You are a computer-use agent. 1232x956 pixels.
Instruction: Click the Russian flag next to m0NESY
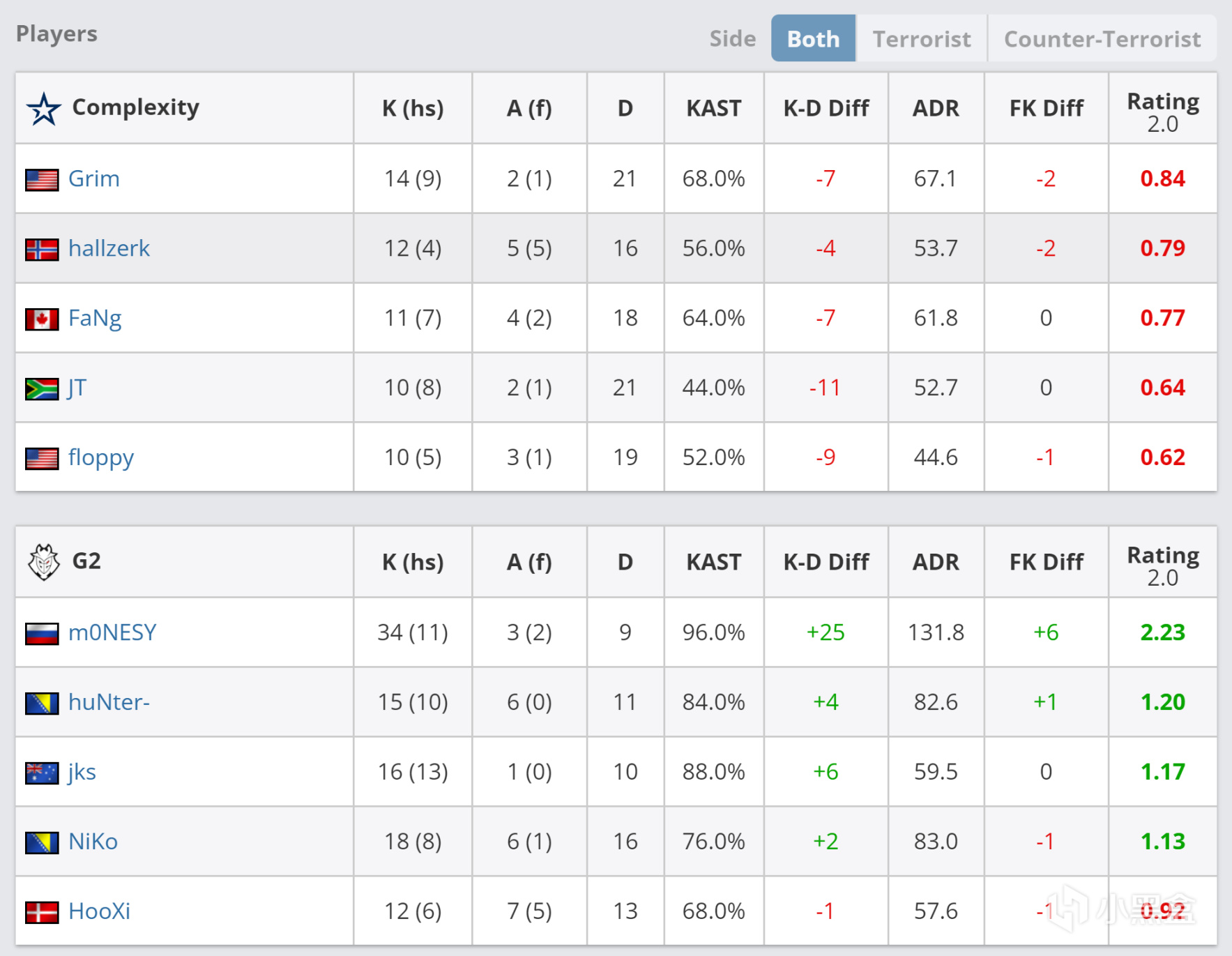[x=40, y=632]
